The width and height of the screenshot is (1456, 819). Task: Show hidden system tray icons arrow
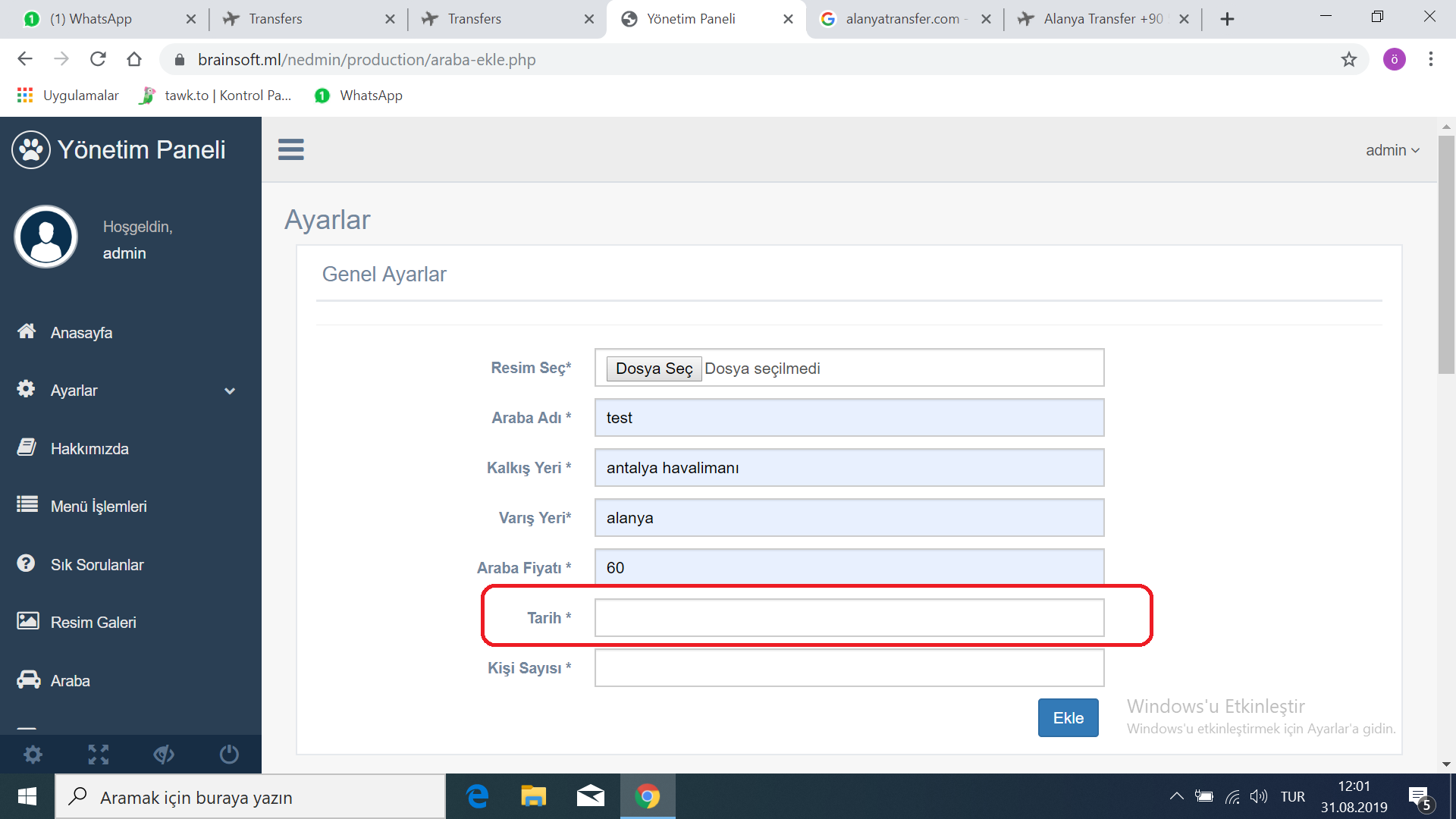1176,796
